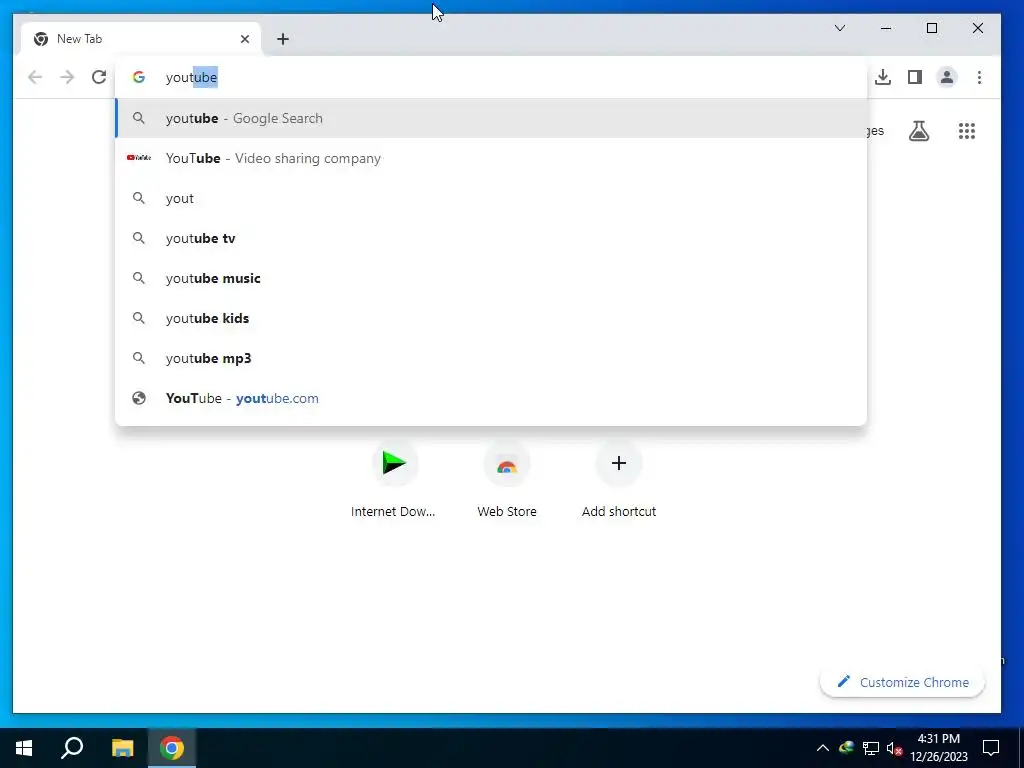Click the YouTube logo in suggestion
Screen dimensions: 1024x768
click(x=138, y=157)
